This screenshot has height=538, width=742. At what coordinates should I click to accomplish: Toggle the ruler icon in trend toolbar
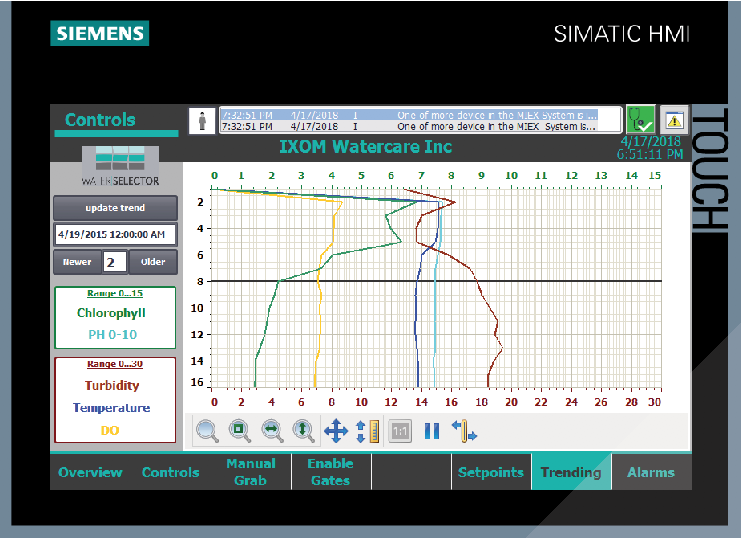click(368, 431)
